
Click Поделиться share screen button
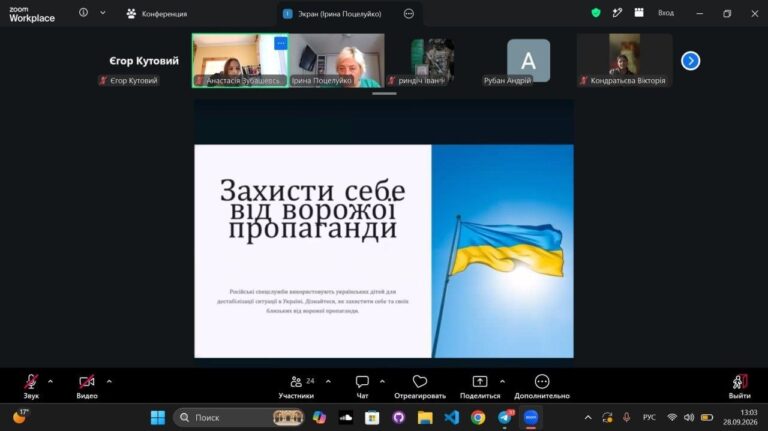click(x=480, y=386)
